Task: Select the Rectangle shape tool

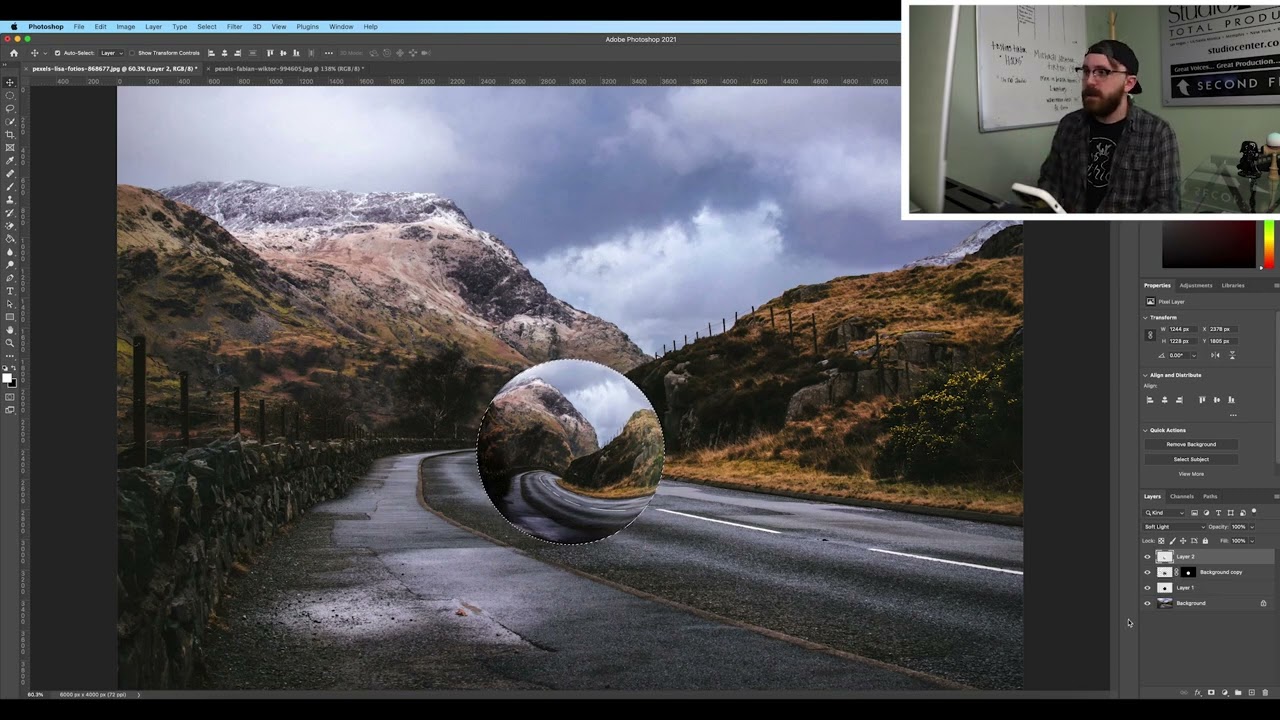Action: [10, 316]
